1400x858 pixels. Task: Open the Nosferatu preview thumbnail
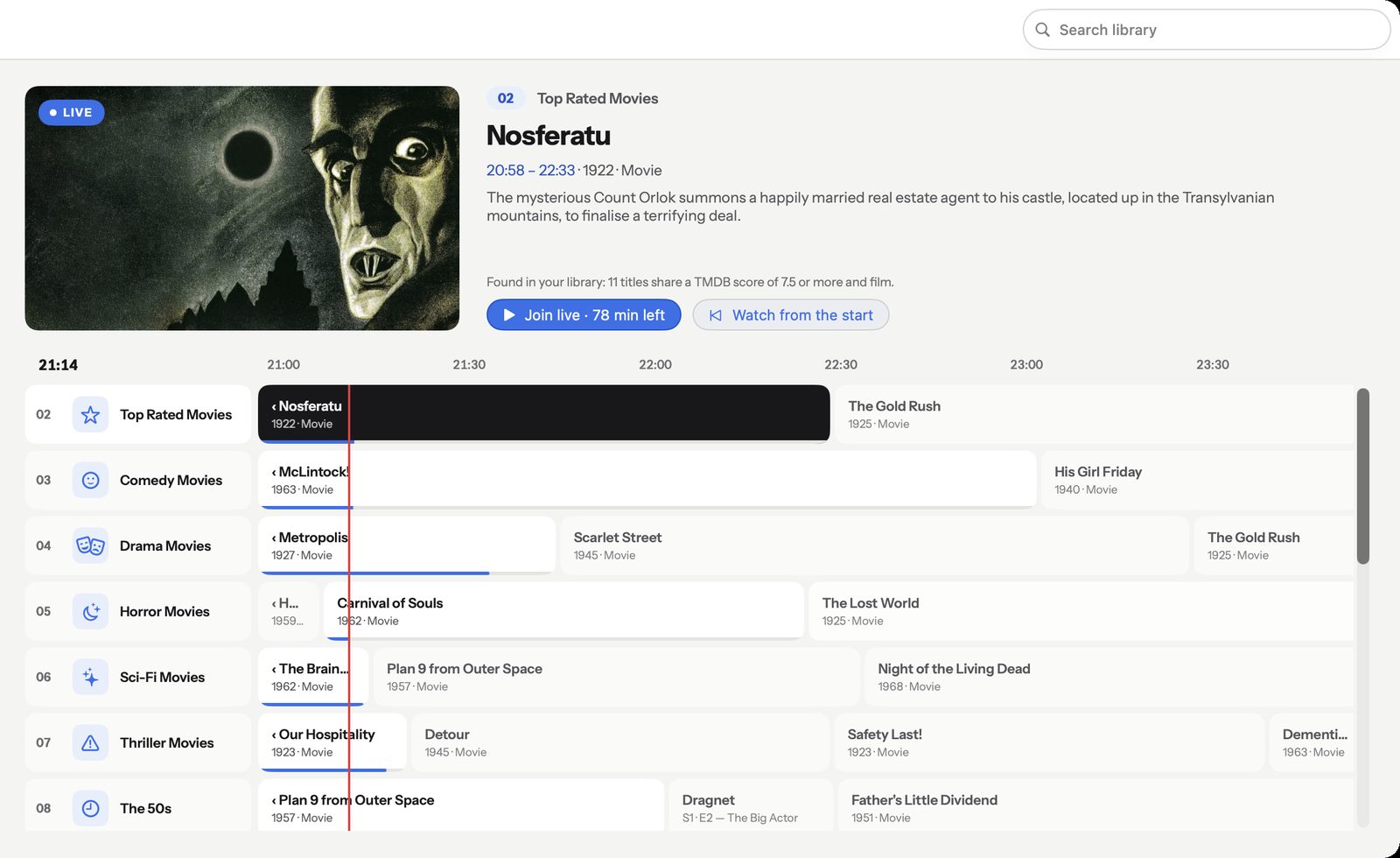click(242, 207)
